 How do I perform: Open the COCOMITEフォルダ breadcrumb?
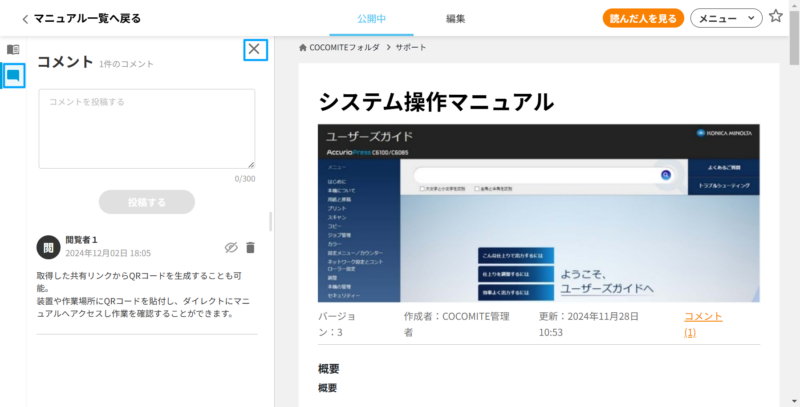344,47
